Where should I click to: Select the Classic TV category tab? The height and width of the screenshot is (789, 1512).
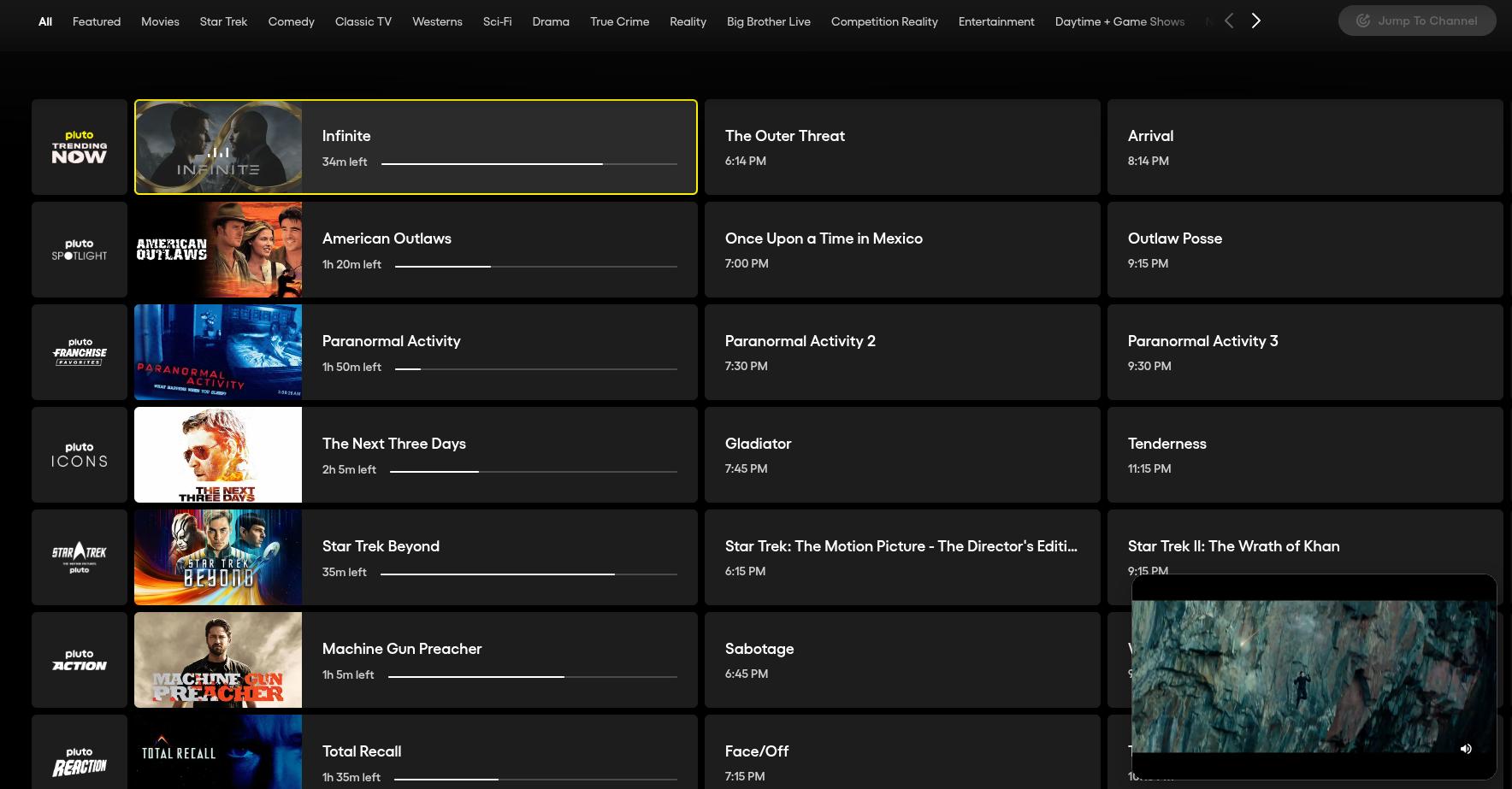(363, 21)
